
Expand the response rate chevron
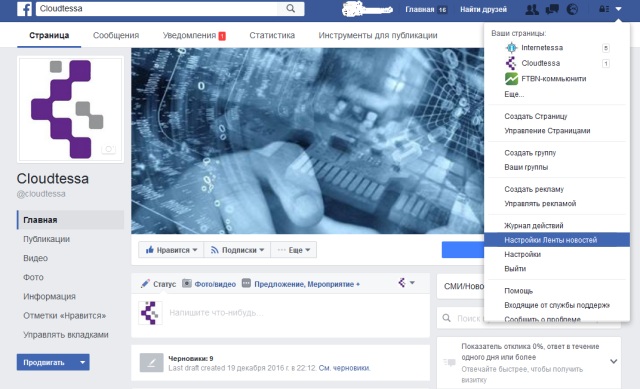point(613,361)
